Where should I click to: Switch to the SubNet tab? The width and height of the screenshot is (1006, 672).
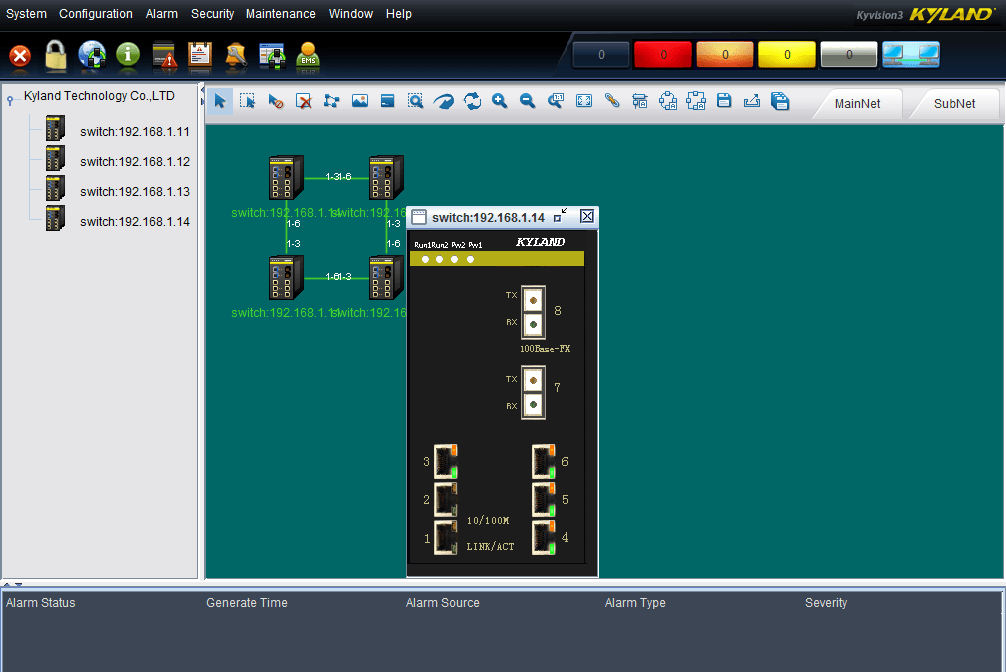coord(955,103)
